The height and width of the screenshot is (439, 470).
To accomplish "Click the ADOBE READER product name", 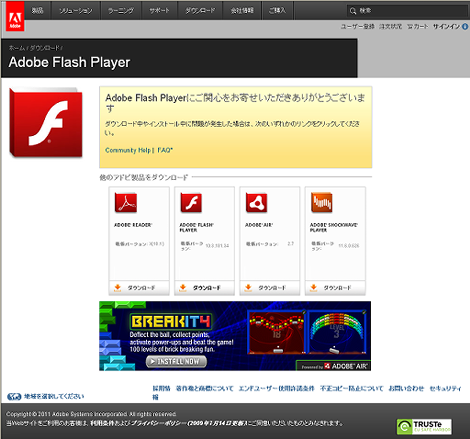I will [x=133, y=225].
